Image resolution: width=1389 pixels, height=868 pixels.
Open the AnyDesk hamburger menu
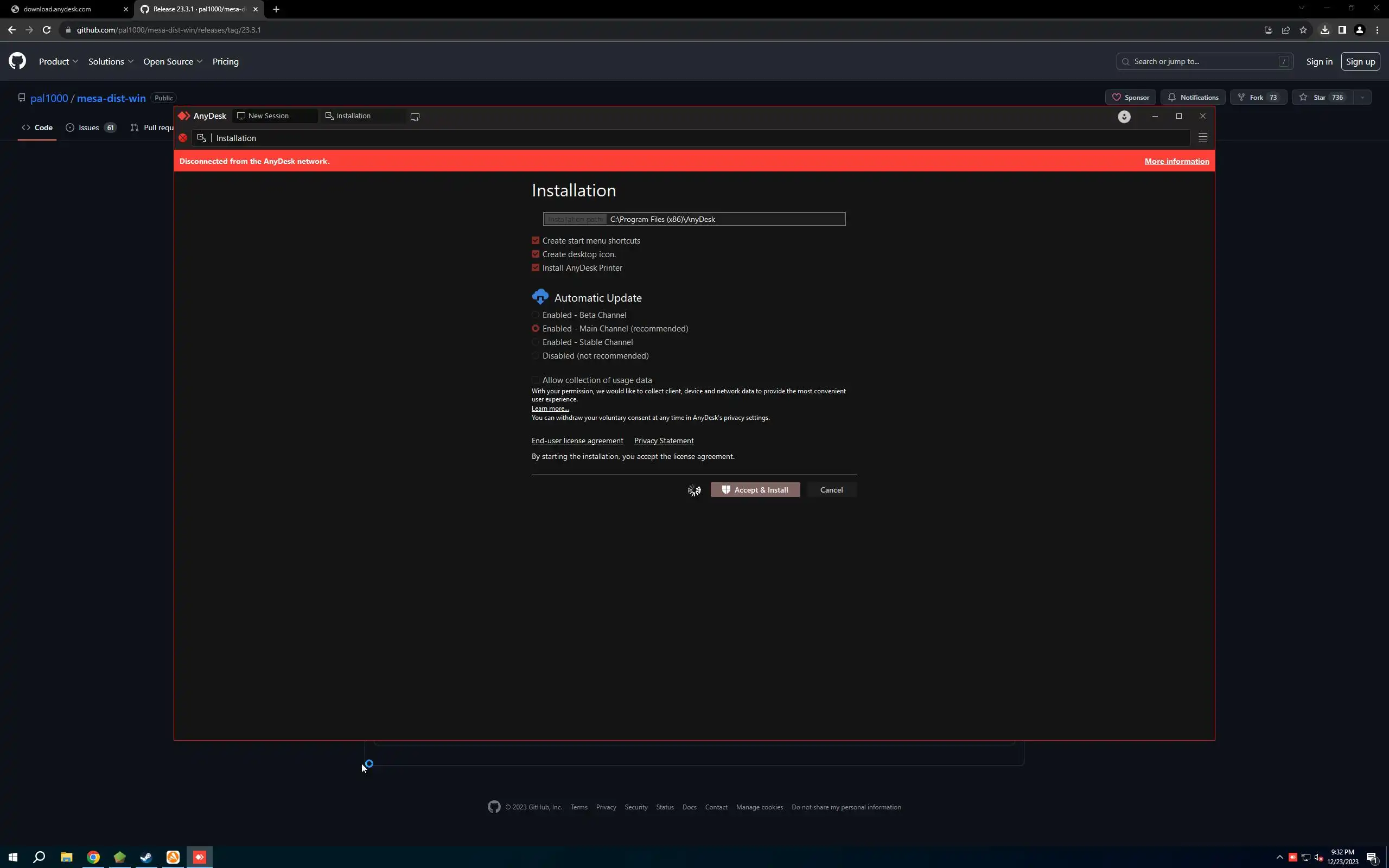[1202, 138]
